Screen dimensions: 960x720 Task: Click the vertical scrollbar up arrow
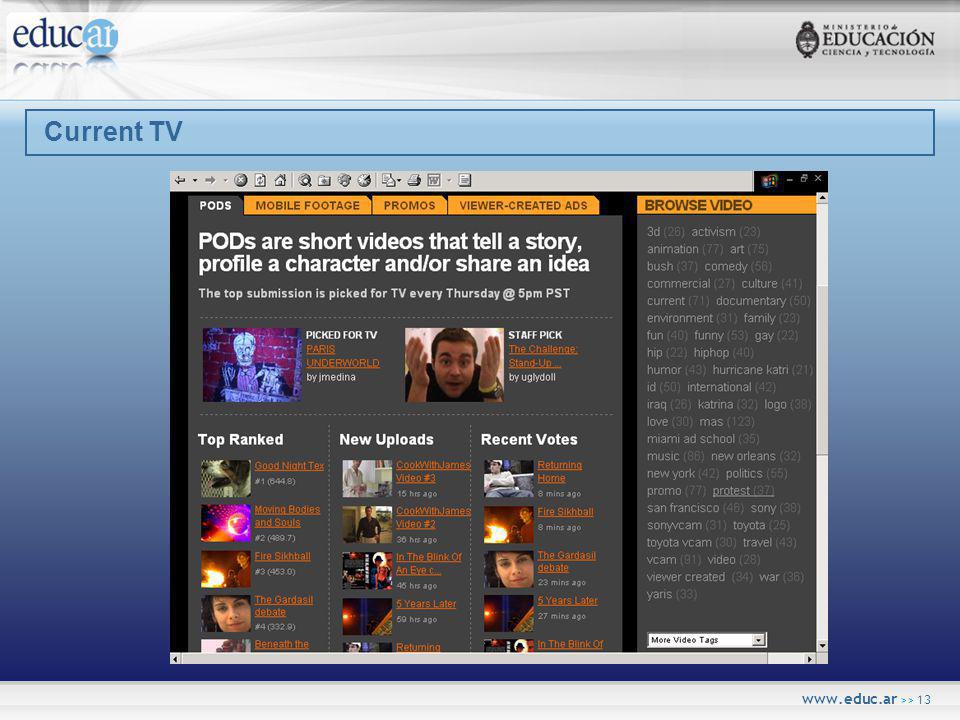[x=822, y=198]
